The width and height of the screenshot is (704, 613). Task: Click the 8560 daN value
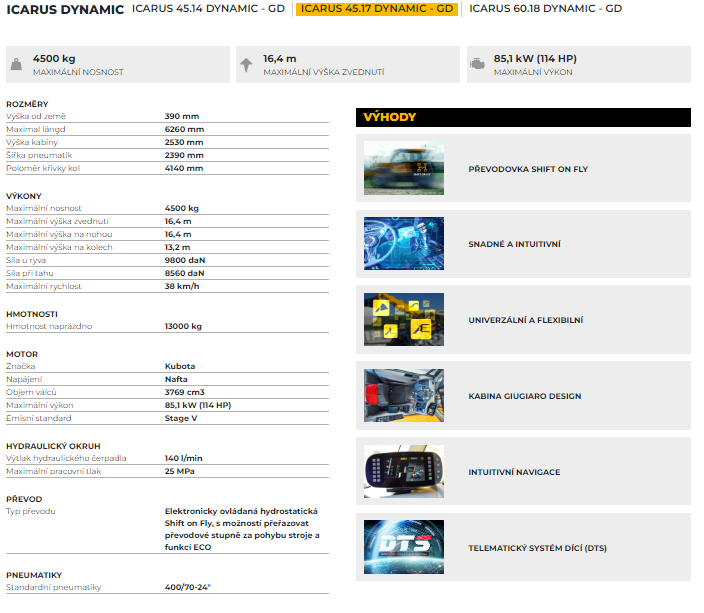(x=184, y=273)
